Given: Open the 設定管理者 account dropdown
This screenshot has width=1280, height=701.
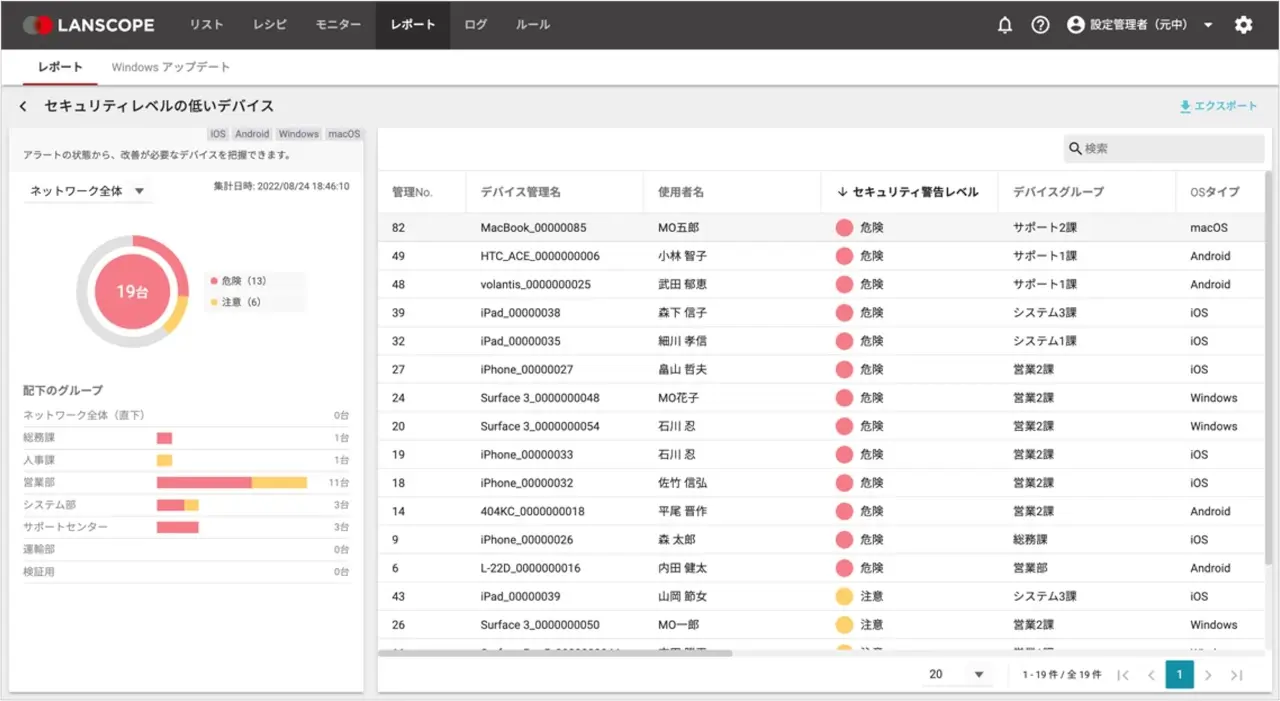Looking at the screenshot, I should [x=1140, y=25].
